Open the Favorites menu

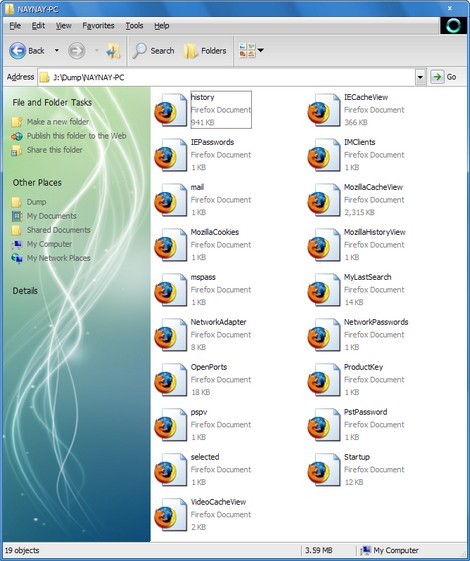98,26
